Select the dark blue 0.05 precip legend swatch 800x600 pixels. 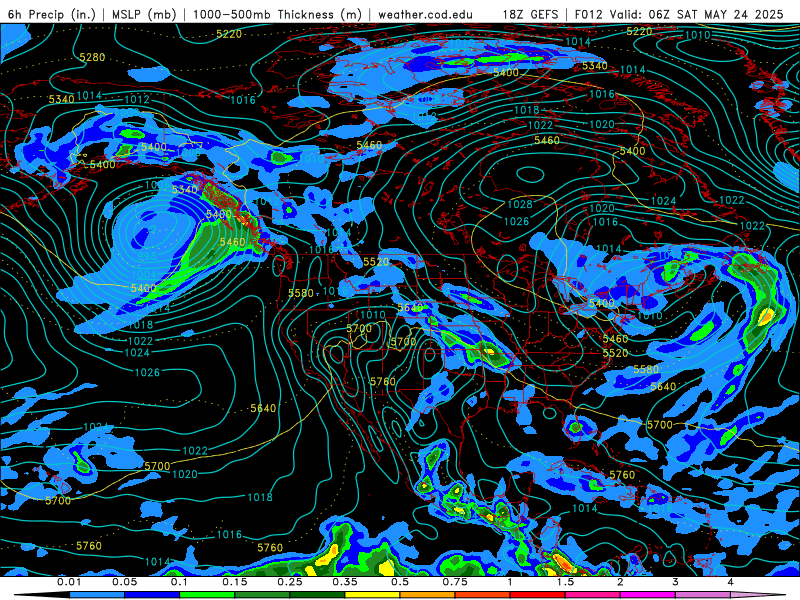tap(152, 595)
